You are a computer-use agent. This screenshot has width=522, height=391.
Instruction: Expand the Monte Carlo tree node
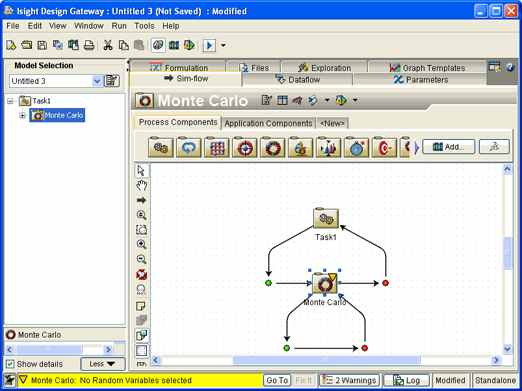click(22, 115)
